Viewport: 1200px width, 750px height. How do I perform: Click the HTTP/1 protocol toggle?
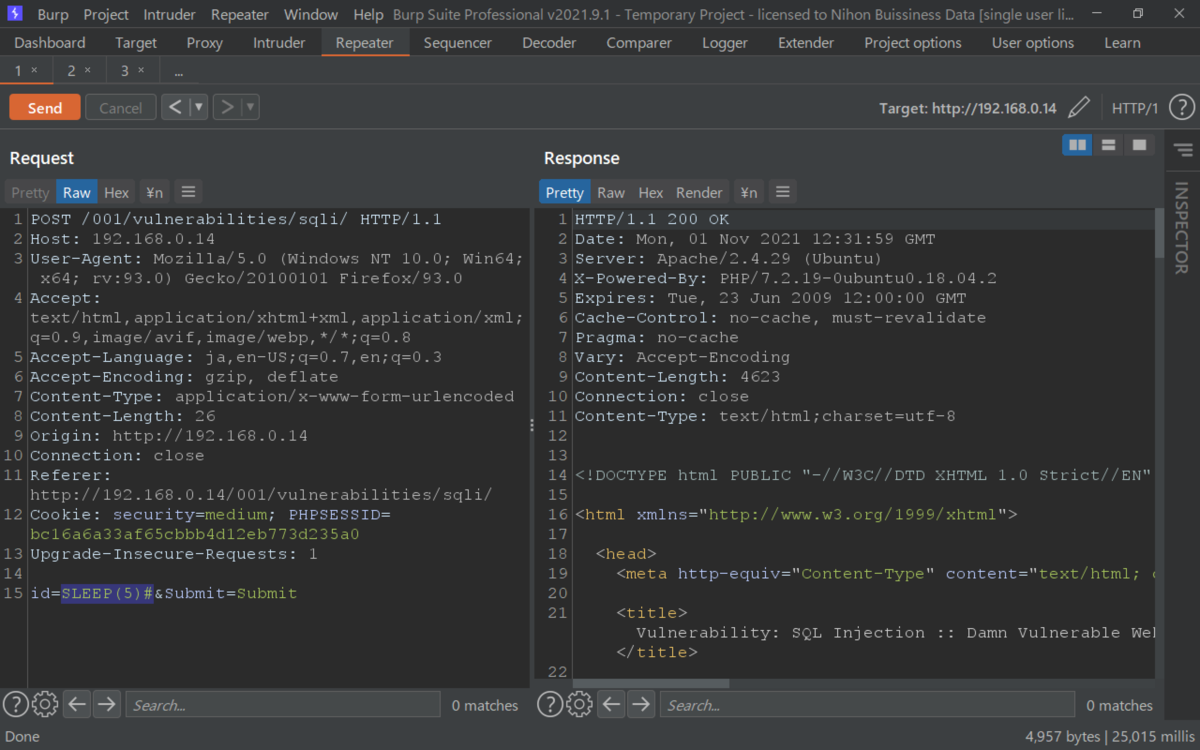click(1135, 108)
